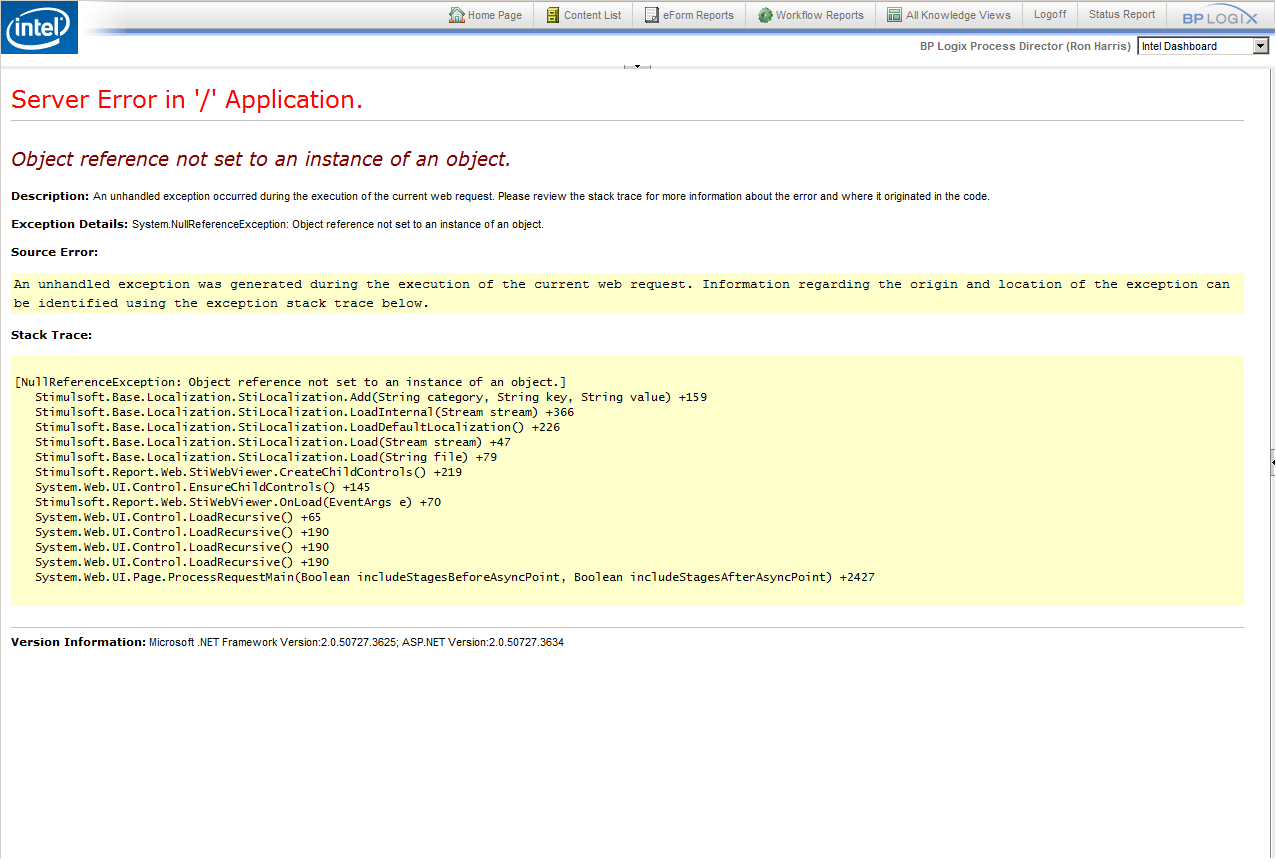This screenshot has width=1276, height=862.
Task: Click the '[NullReferenceException: ...]' stack trace line
Action: 291,382
